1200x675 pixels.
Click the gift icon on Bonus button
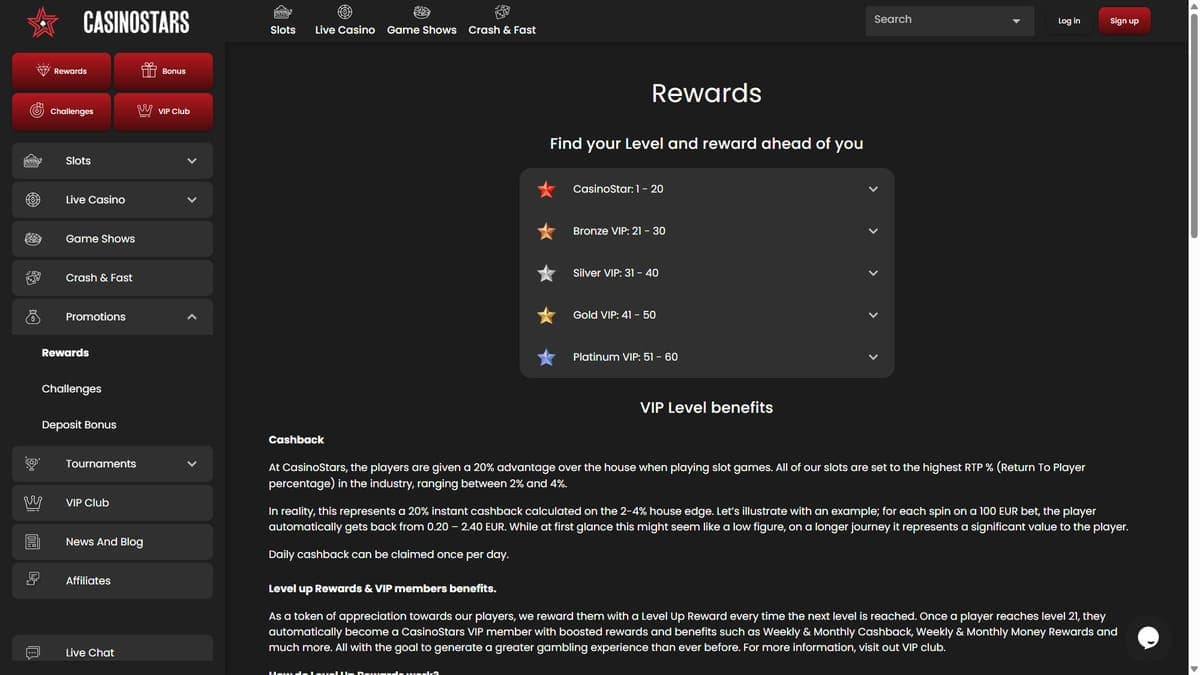coord(149,70)
